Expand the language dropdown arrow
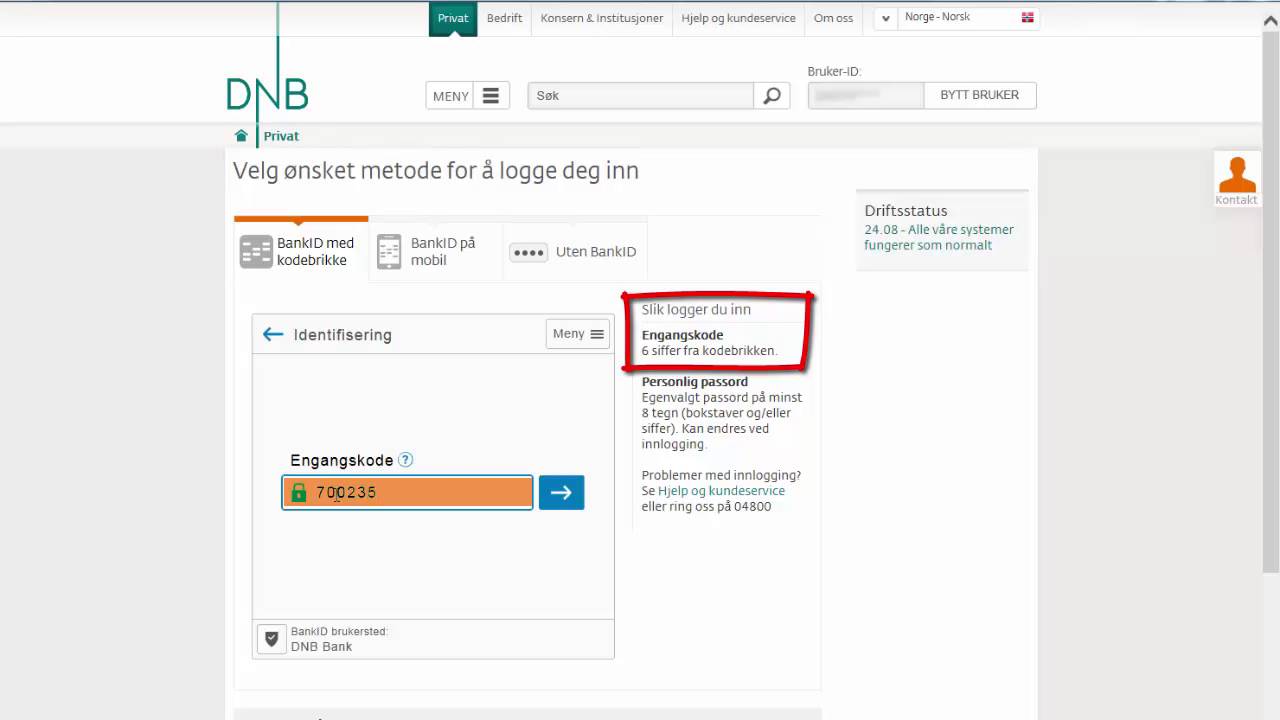 pyautogui.click(x=885, y=18)
